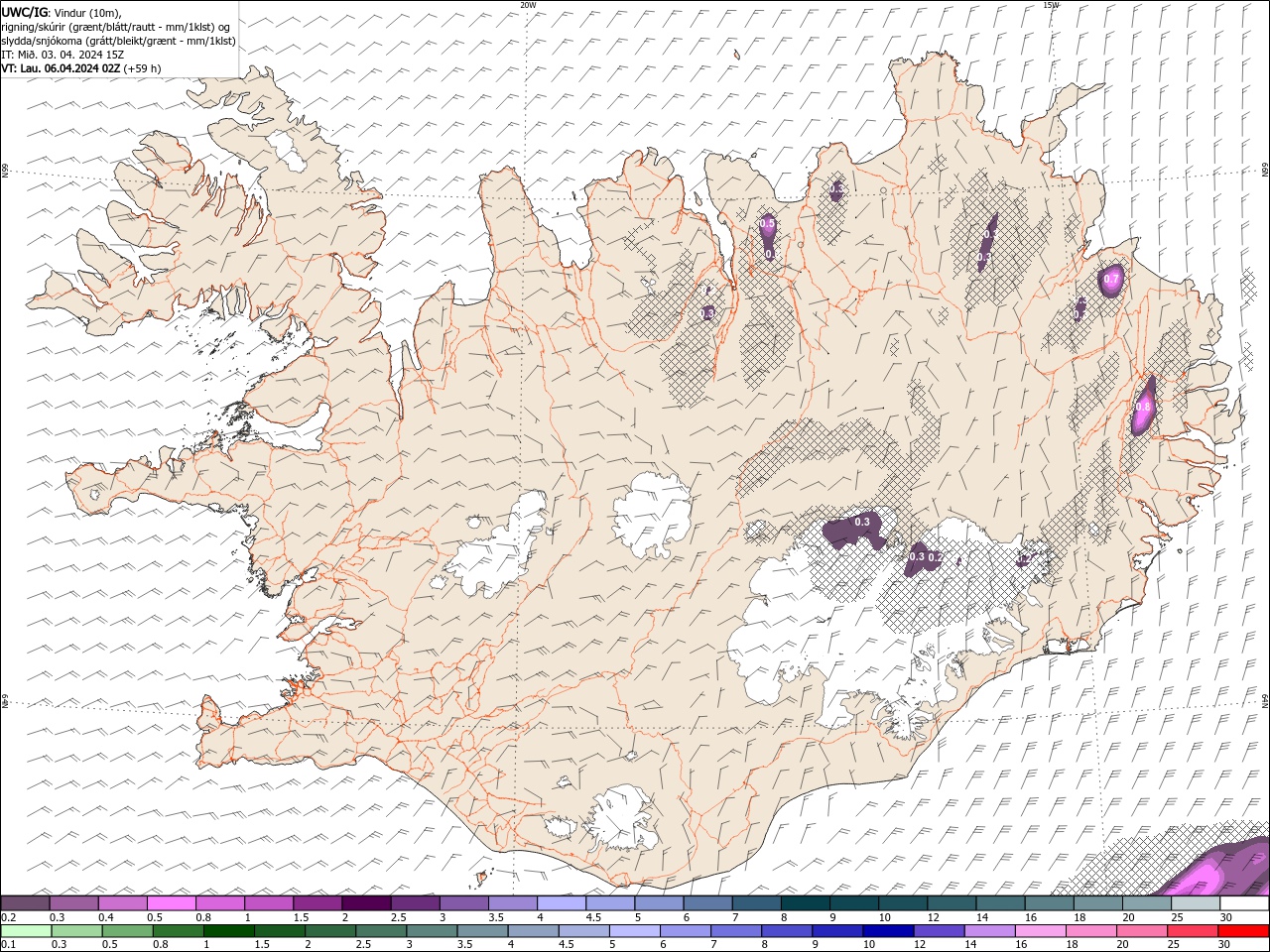Click the lower legend swatch between 3.5 and 4

coord(483,931)
